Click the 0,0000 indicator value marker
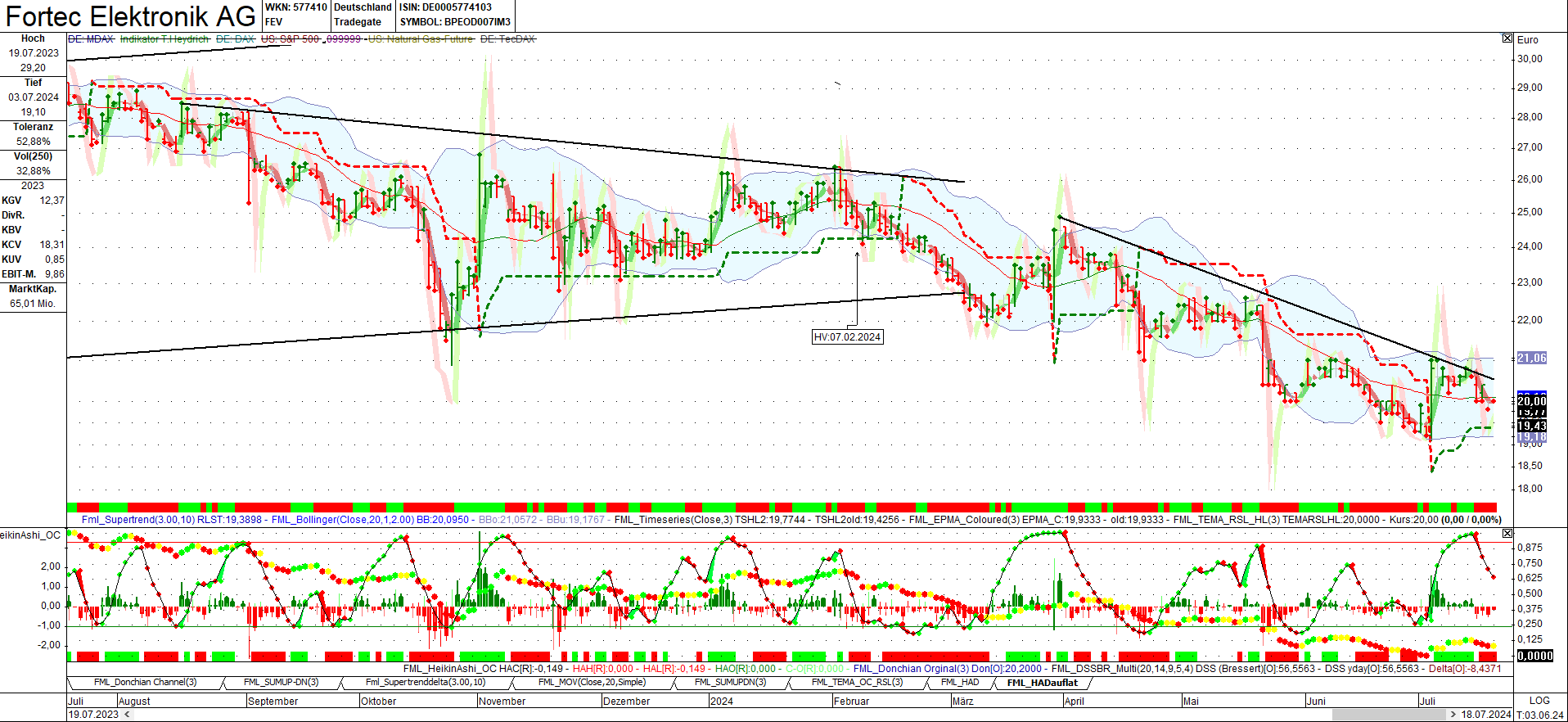 1534,656
